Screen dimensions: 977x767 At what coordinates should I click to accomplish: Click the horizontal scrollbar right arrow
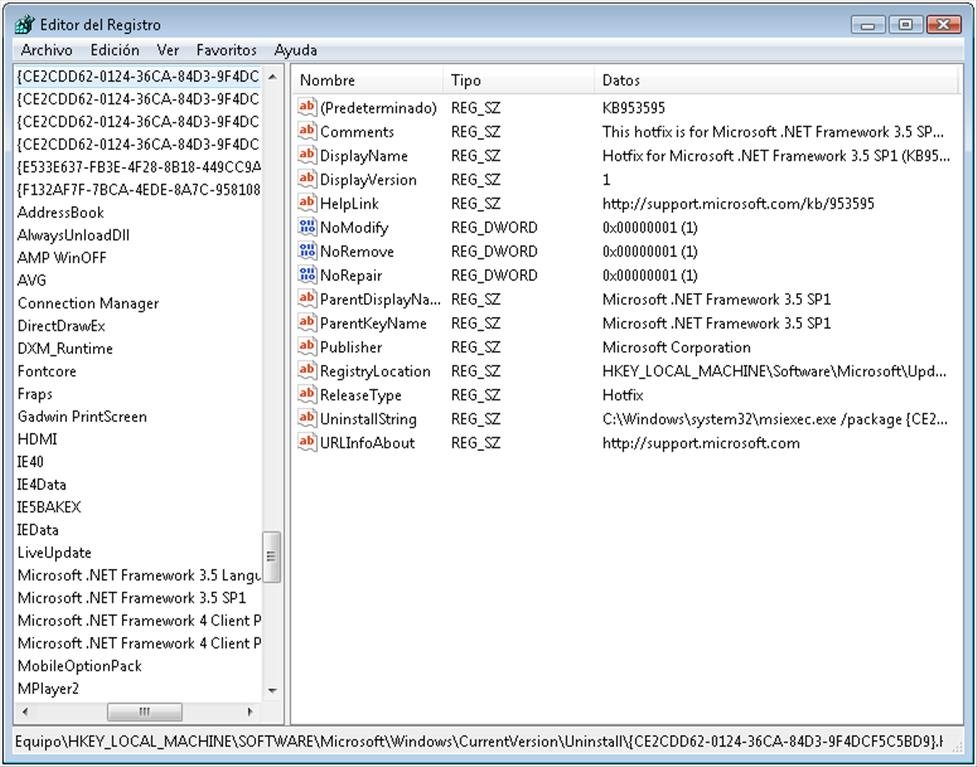250,712
